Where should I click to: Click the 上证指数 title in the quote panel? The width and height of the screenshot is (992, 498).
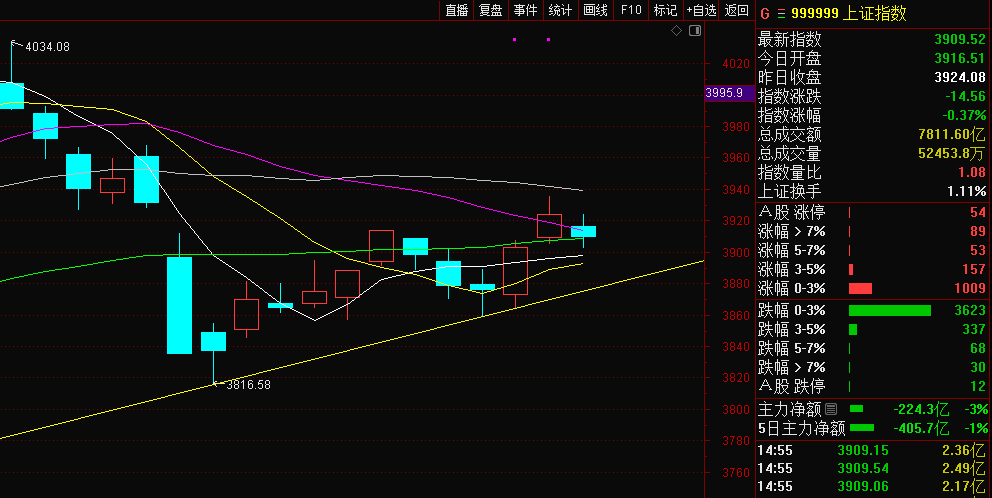[876, 14]
